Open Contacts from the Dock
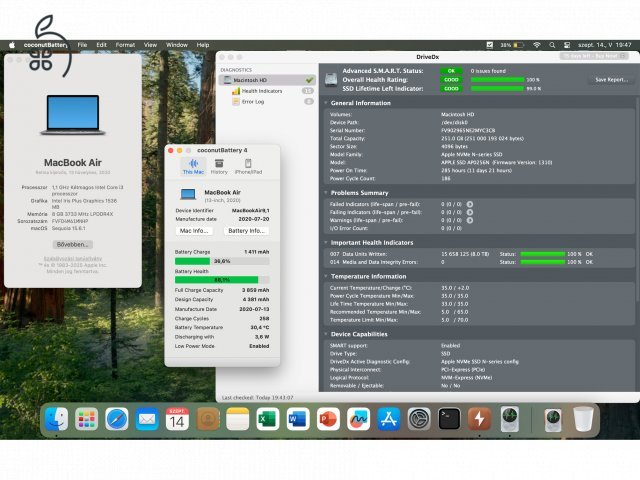640x480 pixels. click(x=207, y=419)
